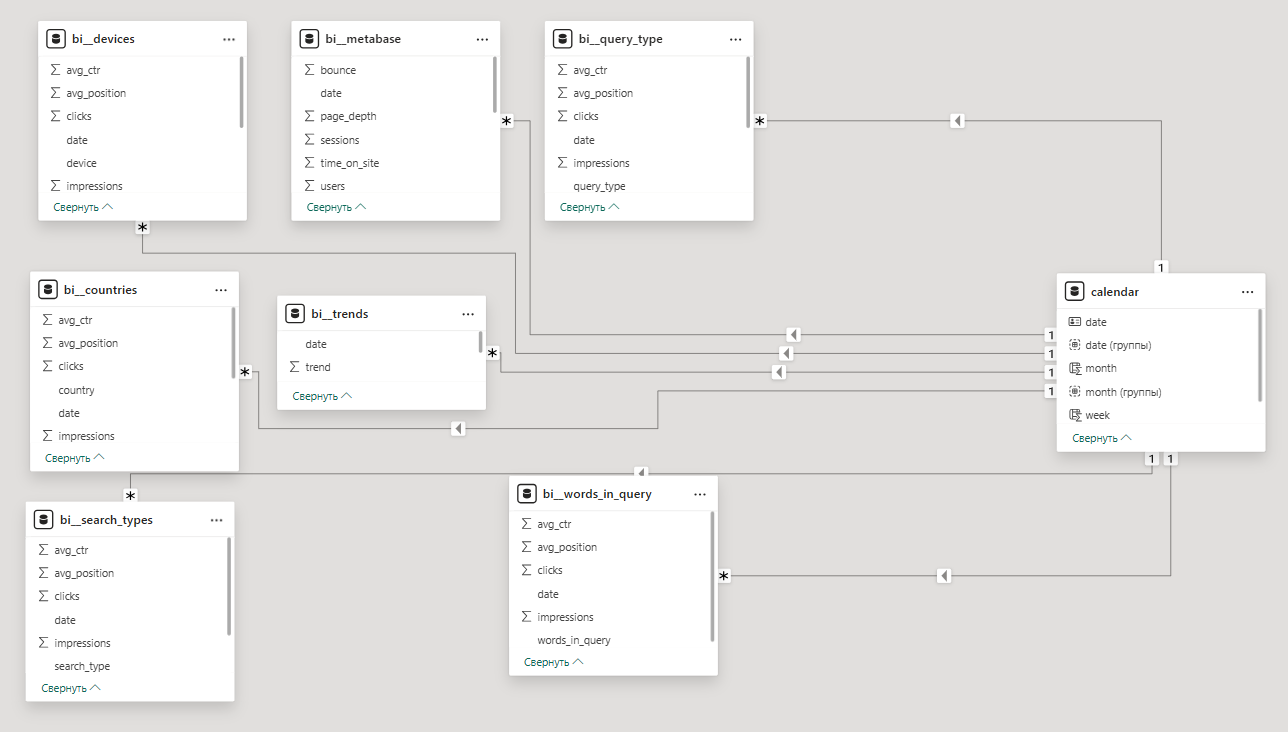Select the time_on_site field in bi__metabase

[x=349, y=163]
